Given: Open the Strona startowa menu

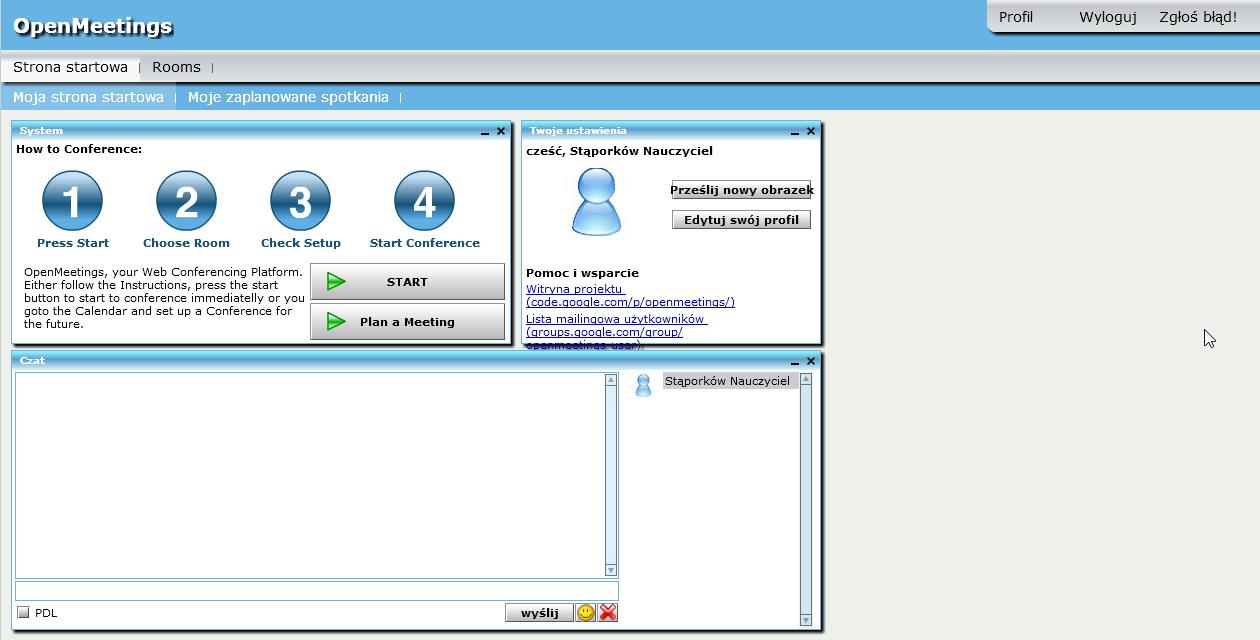Looking at the screenshot, I should pos(70,67).
